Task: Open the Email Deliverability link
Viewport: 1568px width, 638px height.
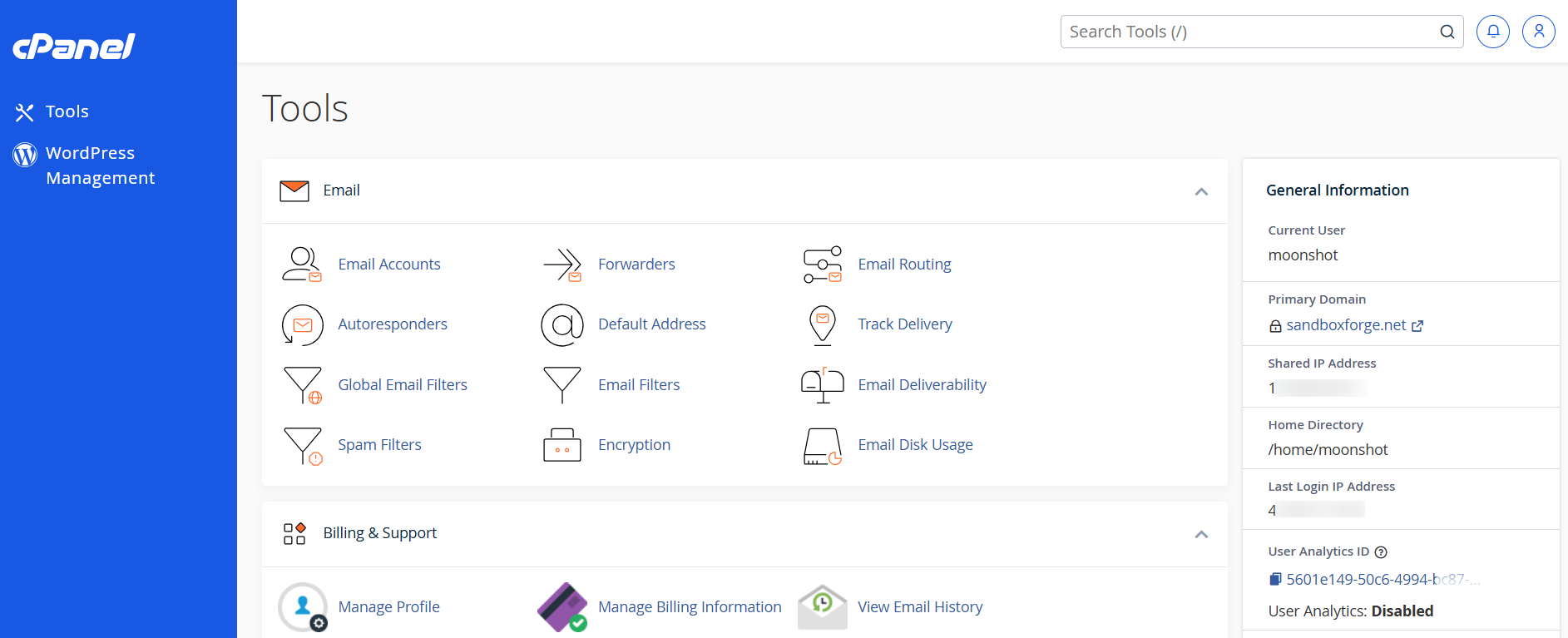Action: (922, 385)
